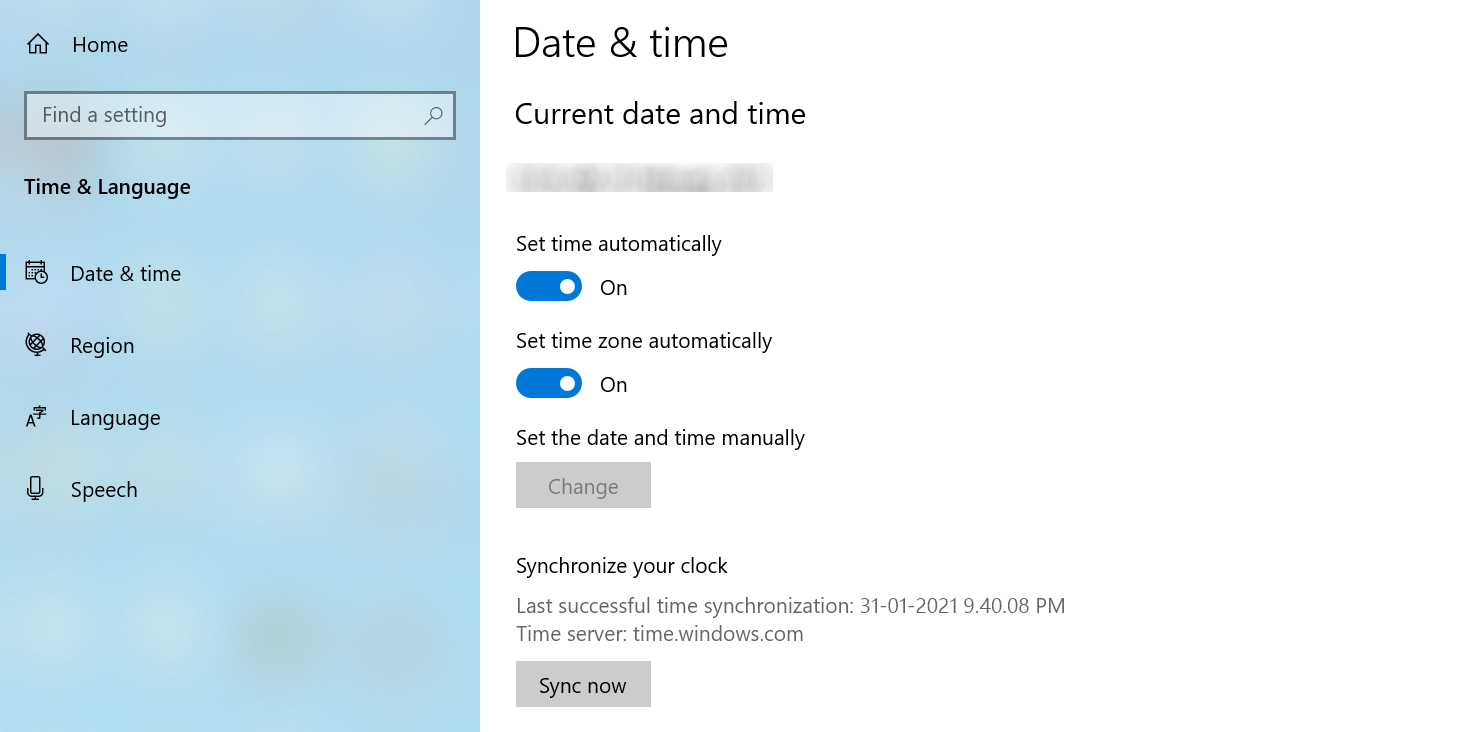Click the search magnifier icon
The image size is (1465, 732).
(x=433, y=115)
